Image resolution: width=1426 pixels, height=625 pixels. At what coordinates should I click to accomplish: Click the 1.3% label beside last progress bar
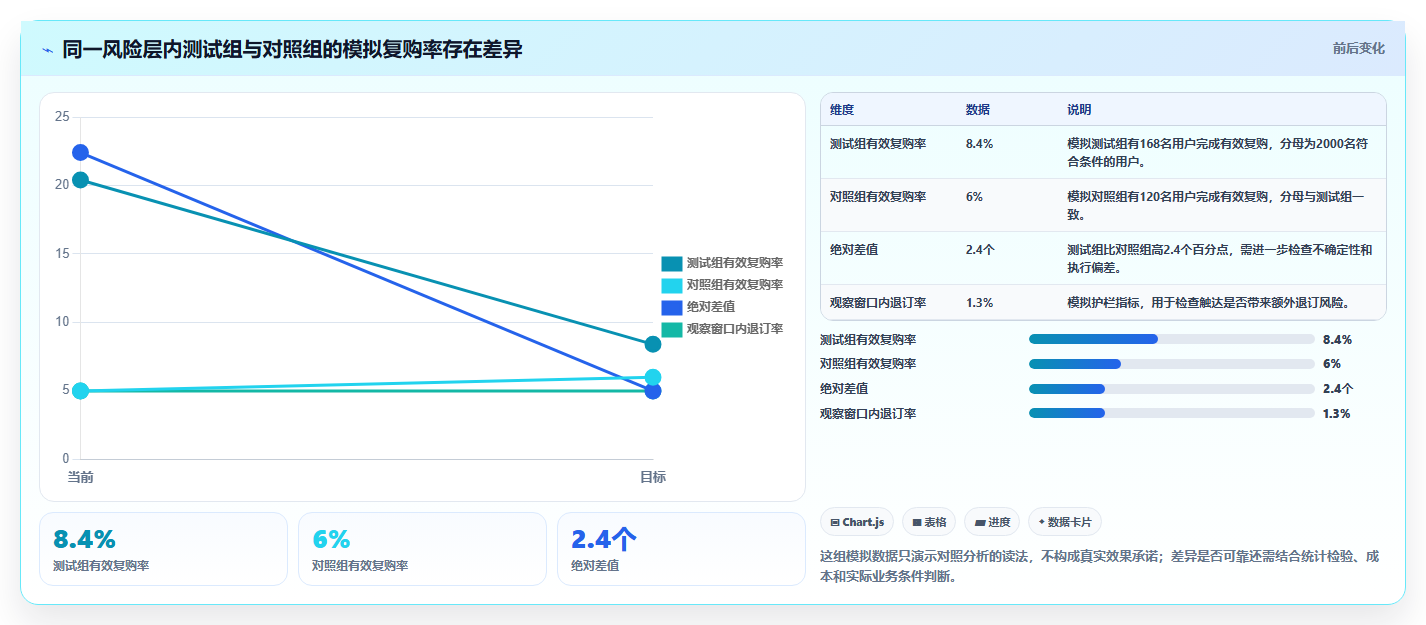point(1337,413)
